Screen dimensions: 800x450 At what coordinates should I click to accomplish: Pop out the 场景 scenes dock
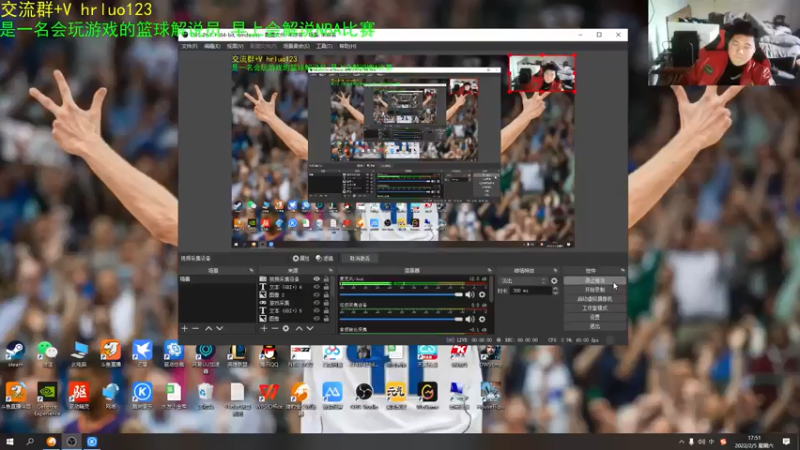point(251,270)
